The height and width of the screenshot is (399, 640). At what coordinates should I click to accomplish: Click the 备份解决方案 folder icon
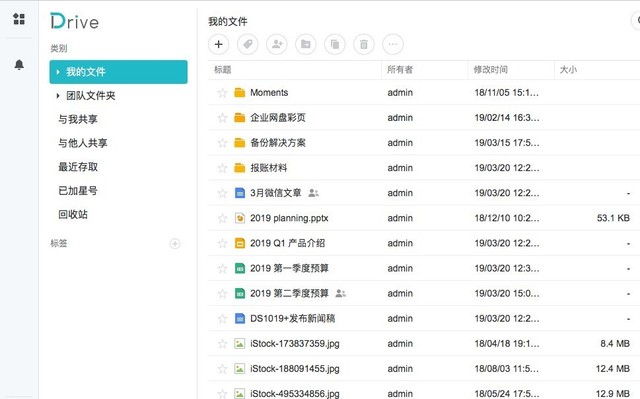point(240,143)
